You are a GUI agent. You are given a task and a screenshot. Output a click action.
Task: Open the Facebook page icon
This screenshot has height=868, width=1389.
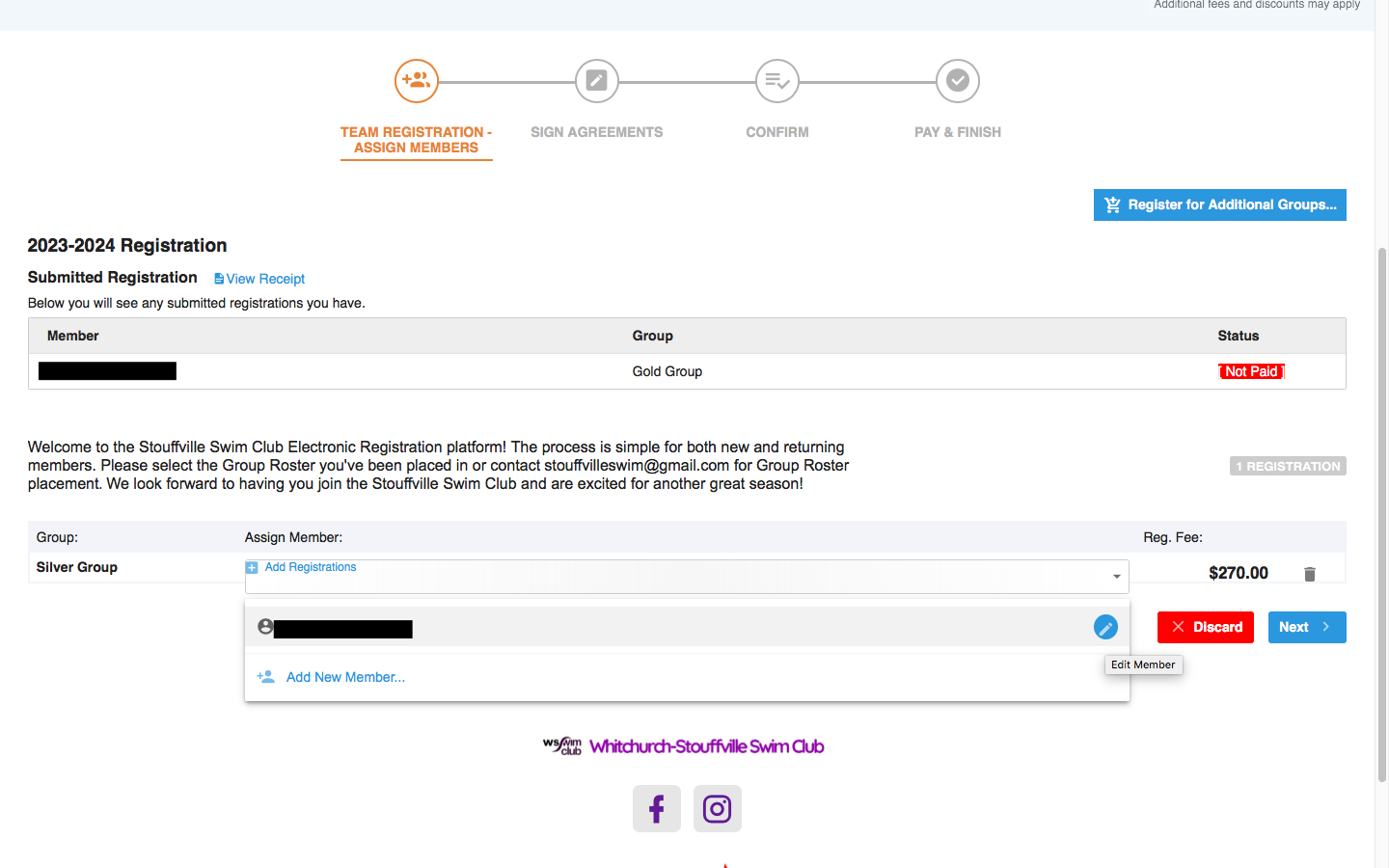tap(656, 808)
